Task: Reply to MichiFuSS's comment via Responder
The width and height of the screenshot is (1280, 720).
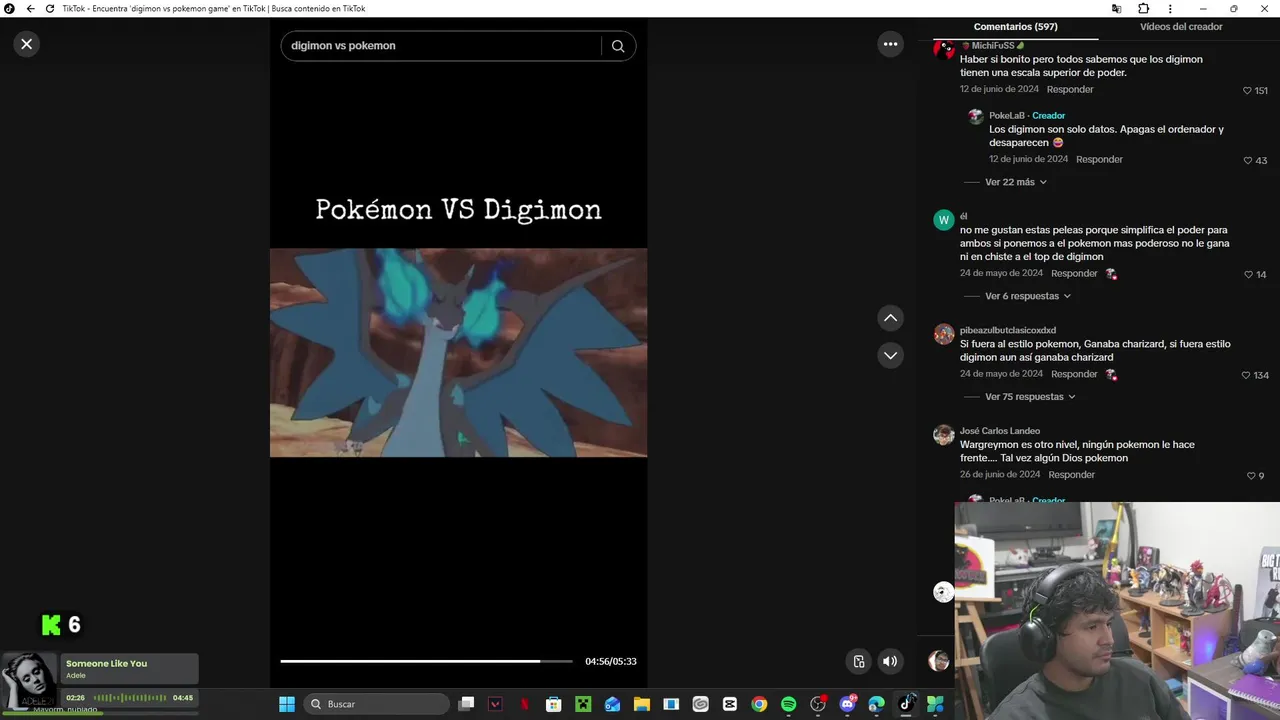Action: coord(1070,89)
